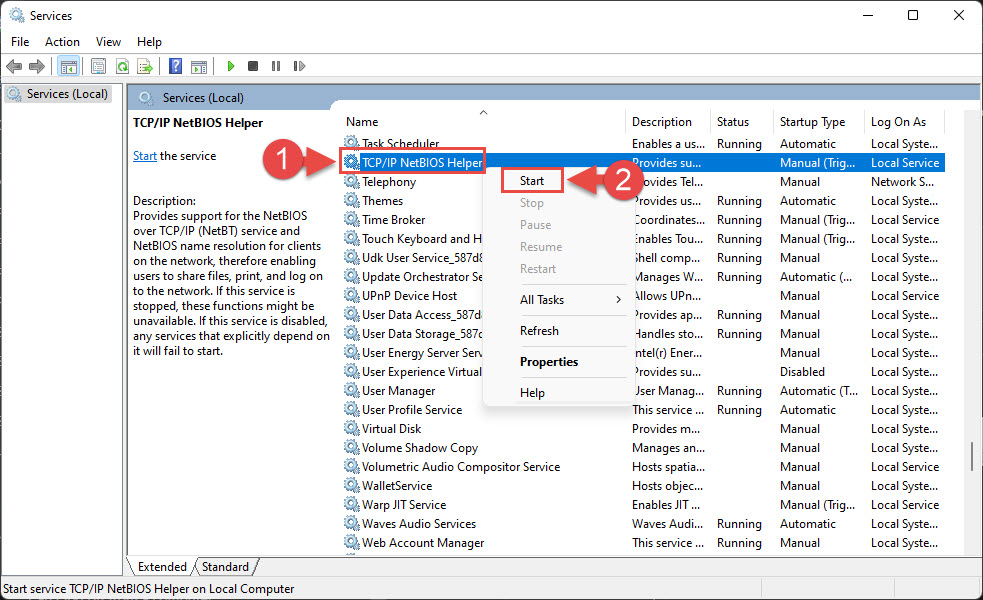Switch to the Standard tab
983x600 pixels.
(225, 567)
